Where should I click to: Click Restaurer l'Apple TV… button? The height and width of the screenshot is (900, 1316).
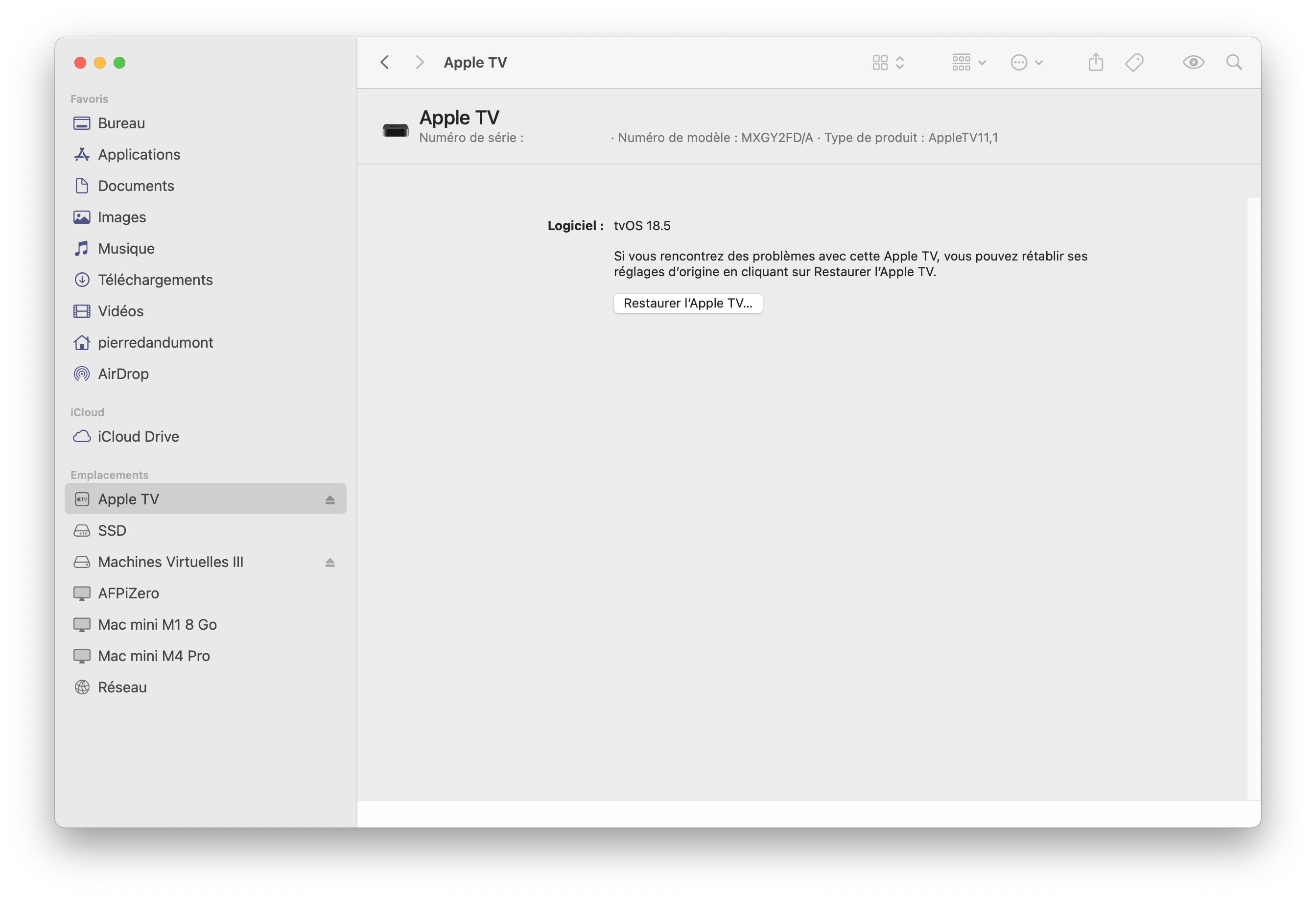(688, 303)
